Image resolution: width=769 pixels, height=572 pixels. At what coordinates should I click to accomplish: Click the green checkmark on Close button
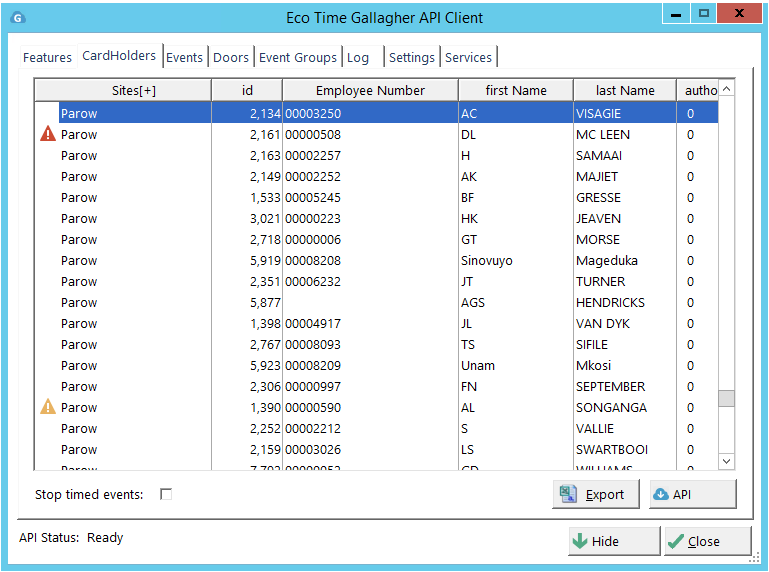675,541
